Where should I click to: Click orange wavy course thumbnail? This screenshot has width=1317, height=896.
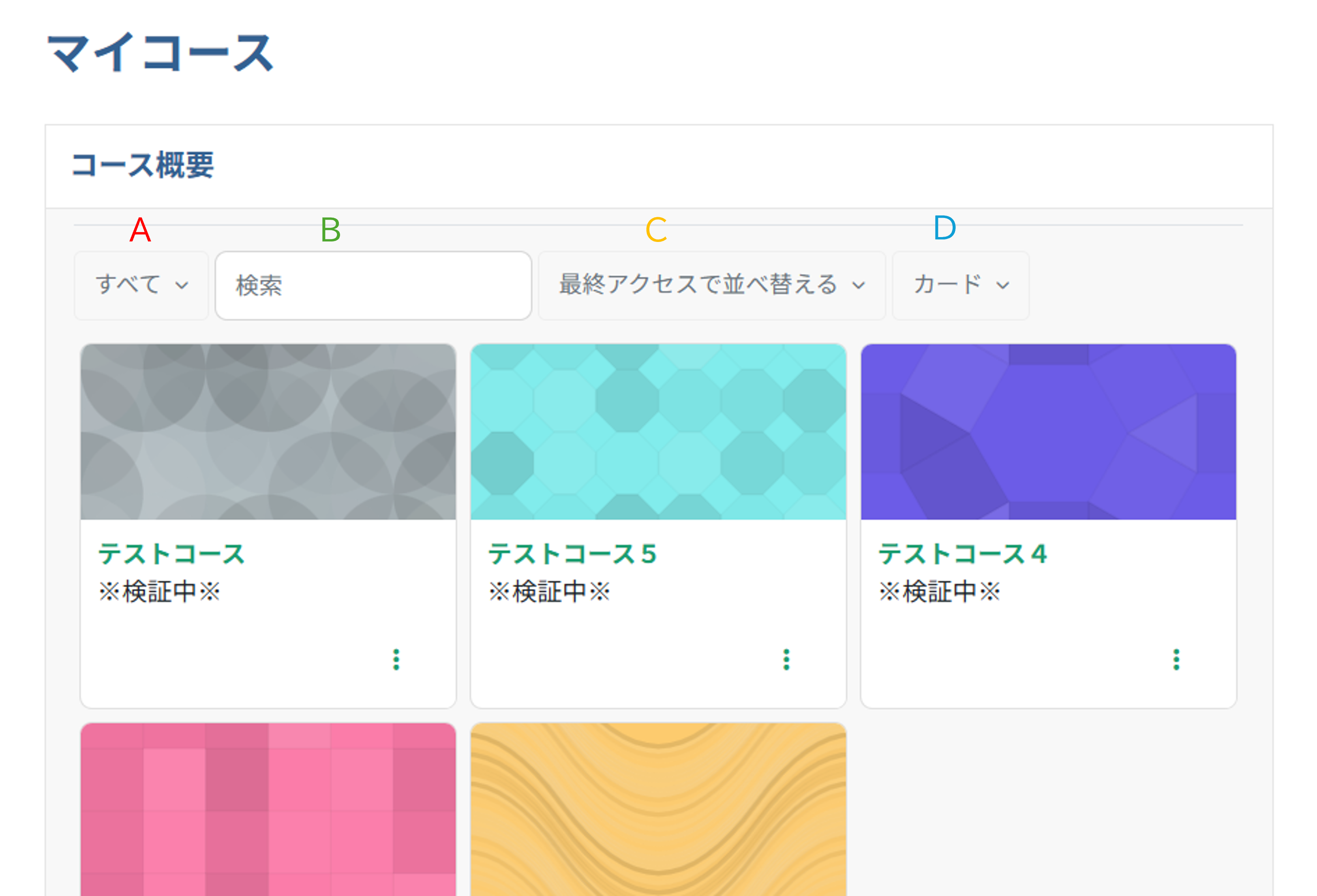click(x=658, y=810)
